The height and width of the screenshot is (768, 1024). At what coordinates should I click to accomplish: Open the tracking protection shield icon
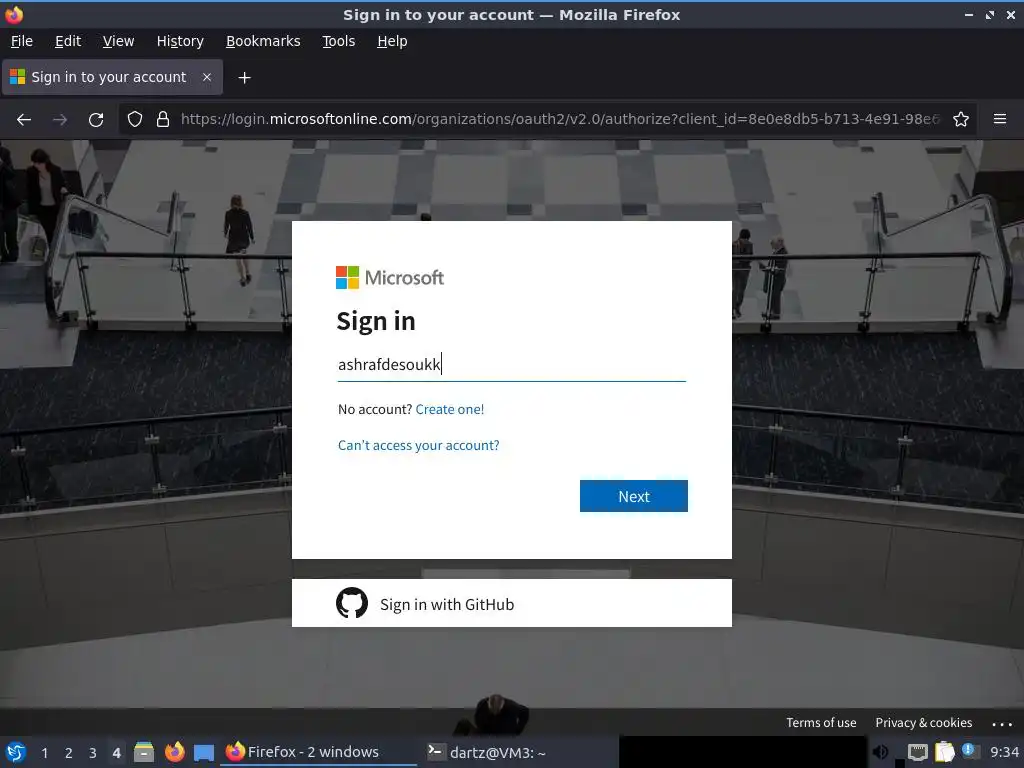point(135,120)
